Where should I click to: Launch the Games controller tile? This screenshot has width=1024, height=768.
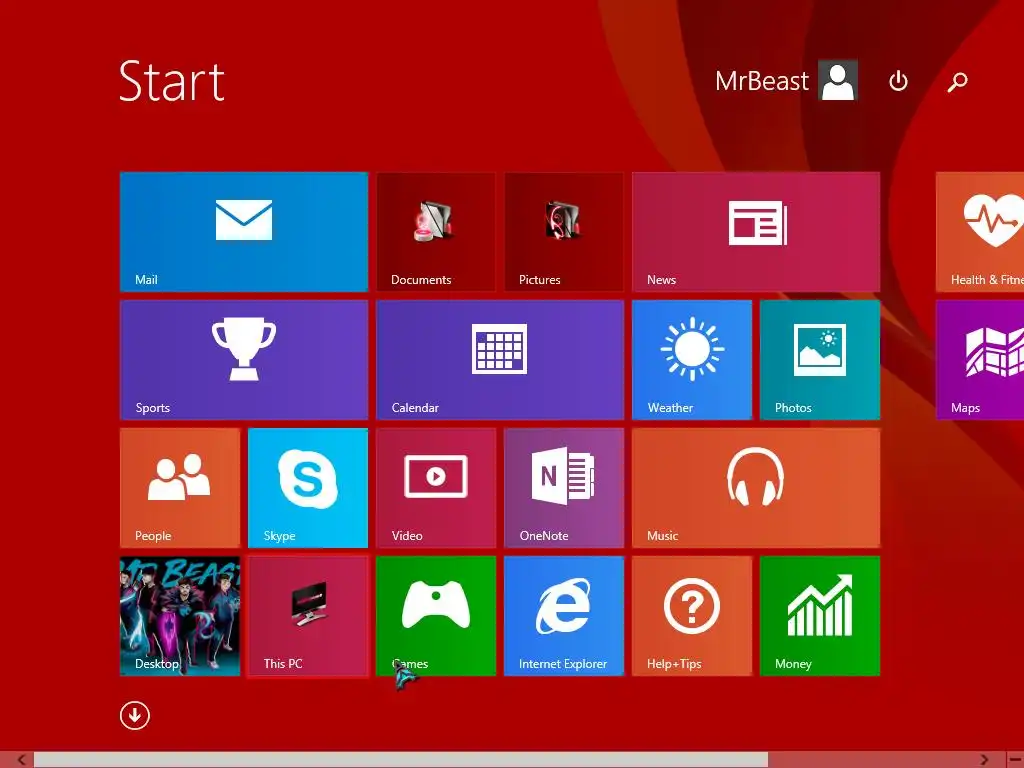(436, 616)
